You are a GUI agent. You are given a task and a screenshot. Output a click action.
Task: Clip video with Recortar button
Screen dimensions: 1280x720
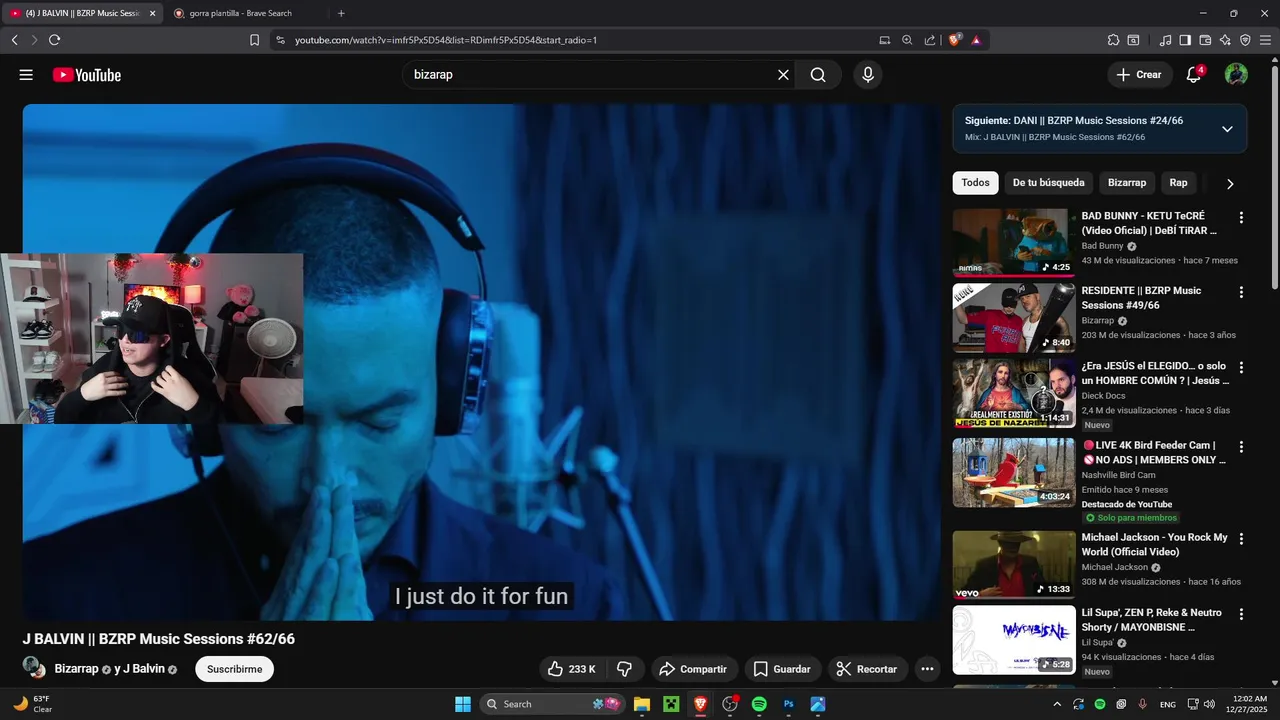867,669
